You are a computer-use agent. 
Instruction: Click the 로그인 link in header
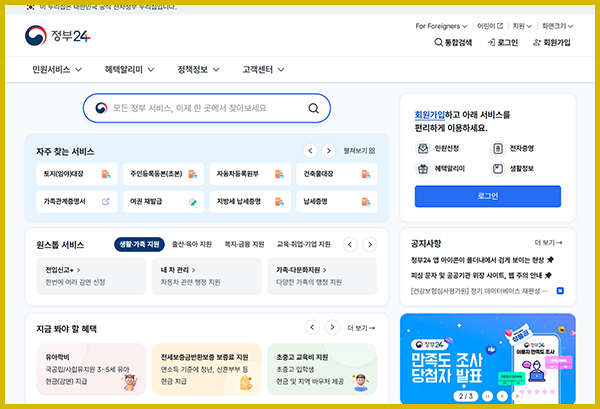click(502, 42)
